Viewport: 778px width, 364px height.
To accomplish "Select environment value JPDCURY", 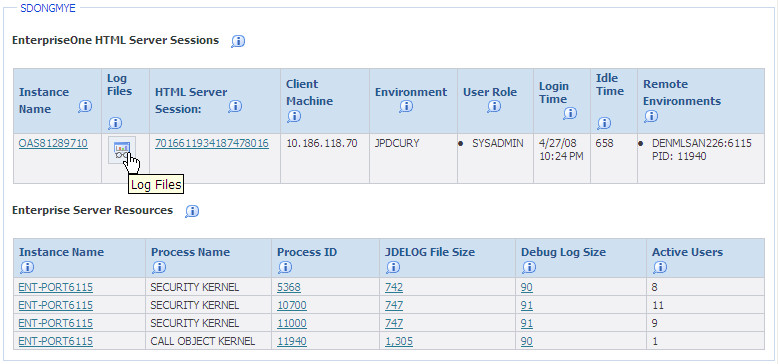I will click(x=397, y=144).
